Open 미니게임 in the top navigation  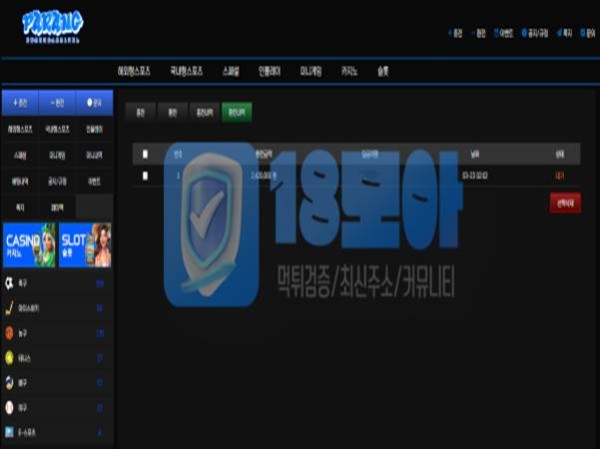311,71
